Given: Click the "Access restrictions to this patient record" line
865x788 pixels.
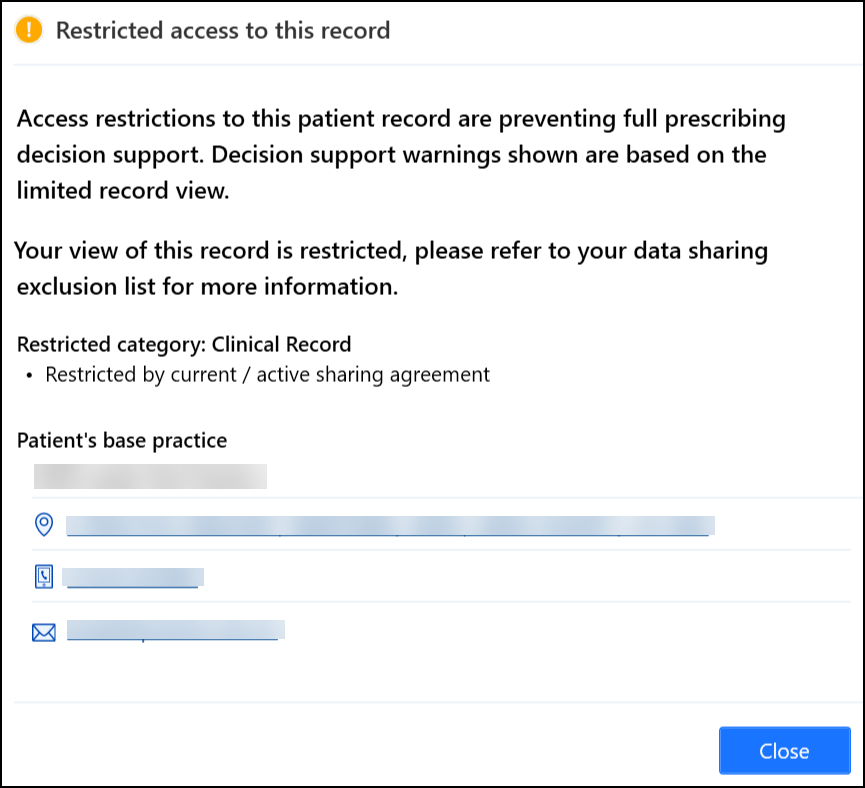Looking at the screenshot, I should click(x=401, y=120).
